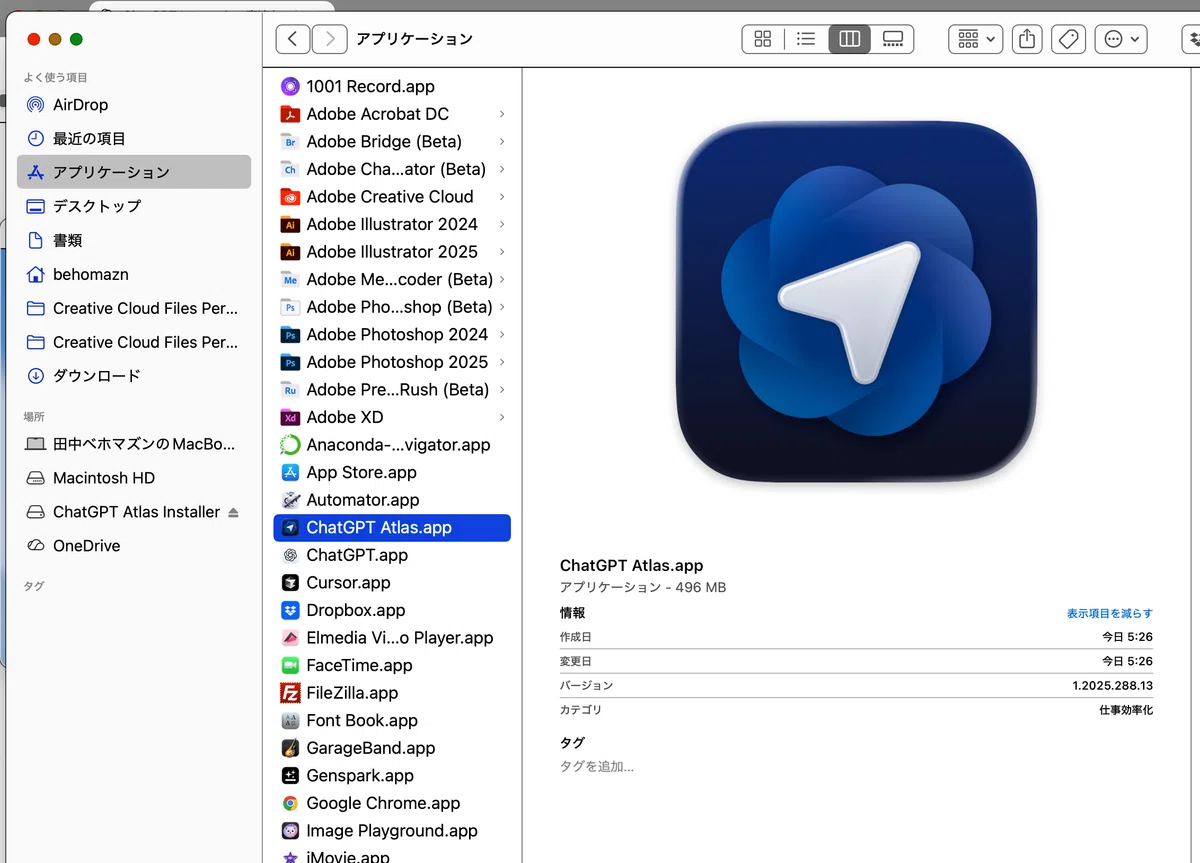Click the Share toolbar button

(1027, 39)
